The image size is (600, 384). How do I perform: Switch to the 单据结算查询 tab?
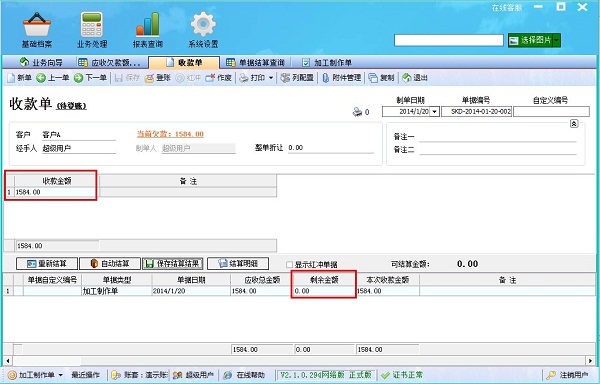pos(255,62)
